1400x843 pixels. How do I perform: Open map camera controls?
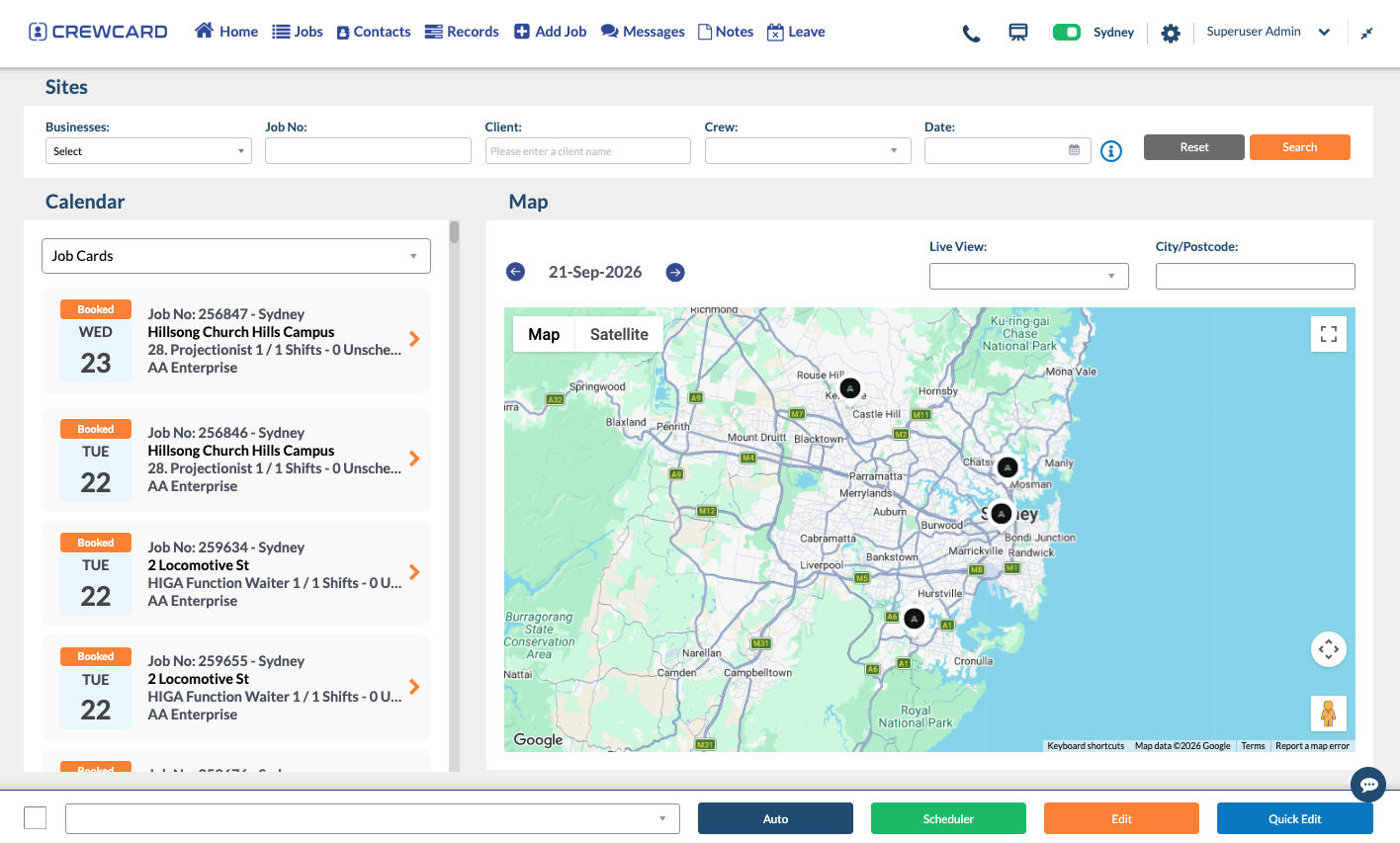[1329, 649]
